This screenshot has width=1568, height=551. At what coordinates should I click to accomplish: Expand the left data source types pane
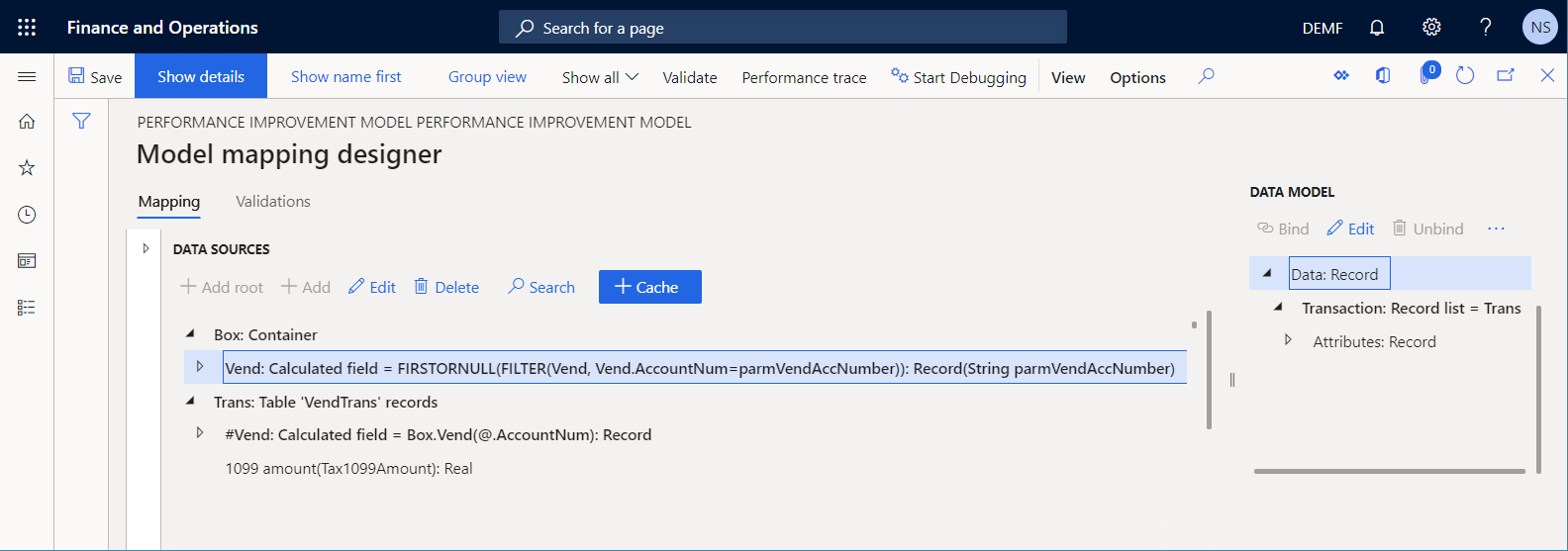(x=146, y=248)
